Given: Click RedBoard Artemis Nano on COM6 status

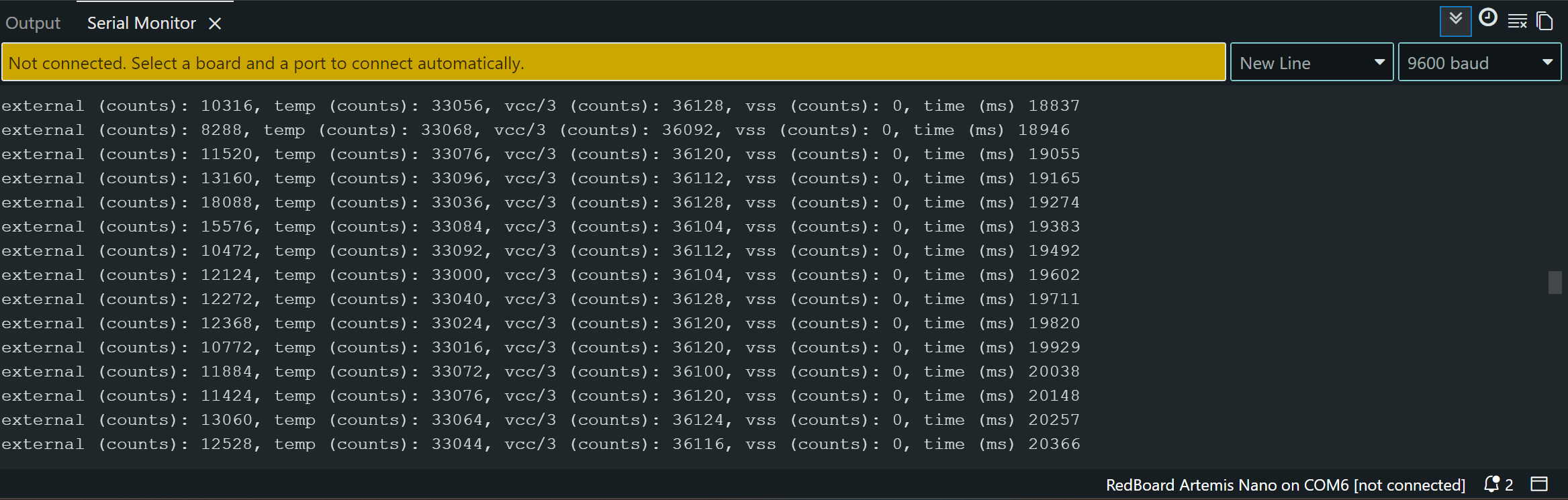Looking at the screenshot, I should click(x=1285, y=485).
